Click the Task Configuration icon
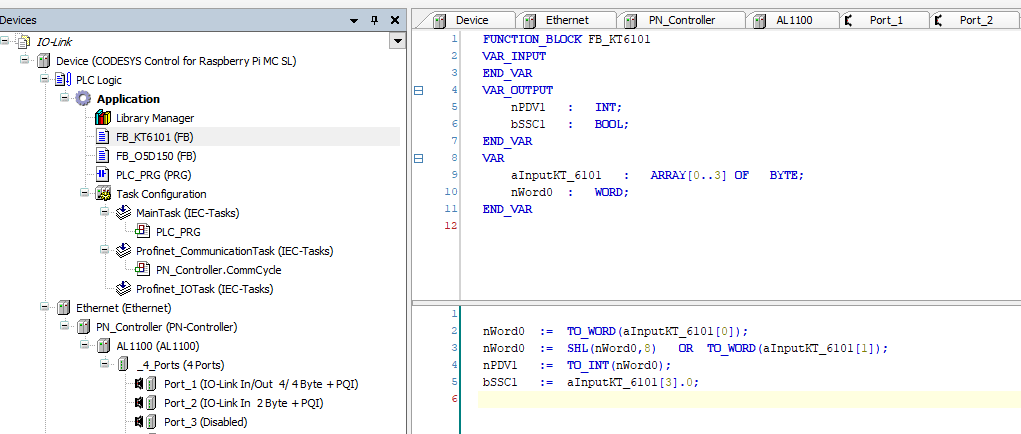The width and height of the screenshot is (1021, 434). coord(103,193)
